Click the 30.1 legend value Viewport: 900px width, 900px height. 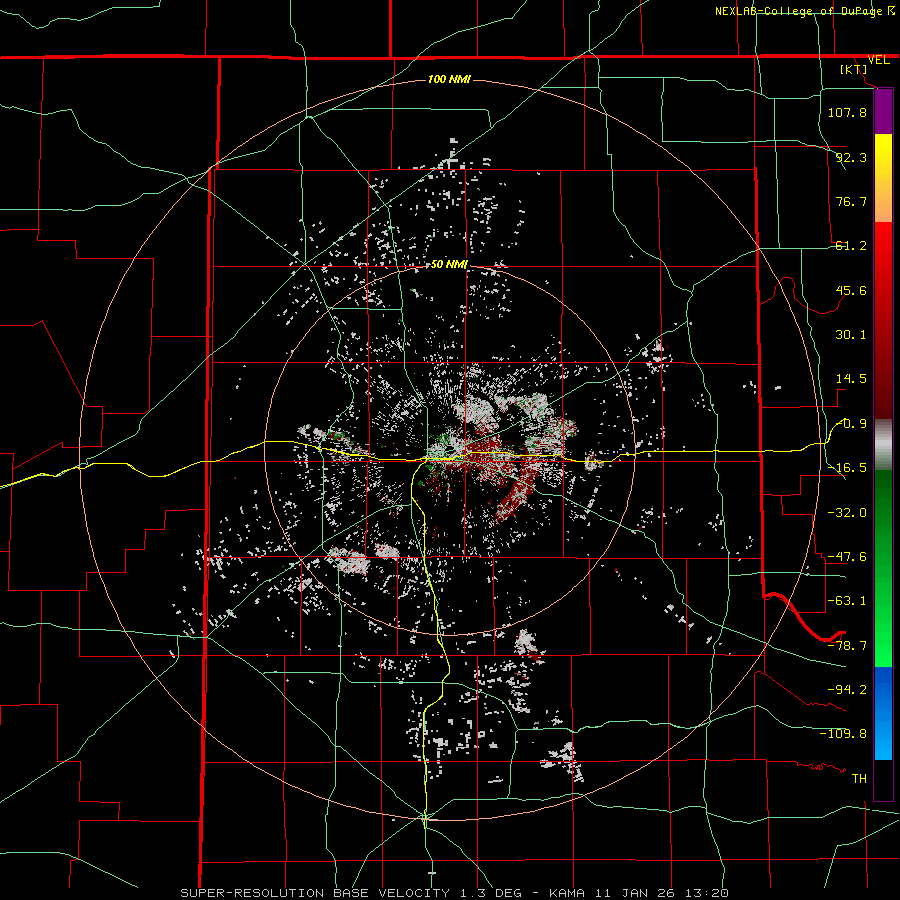[851, 334]
